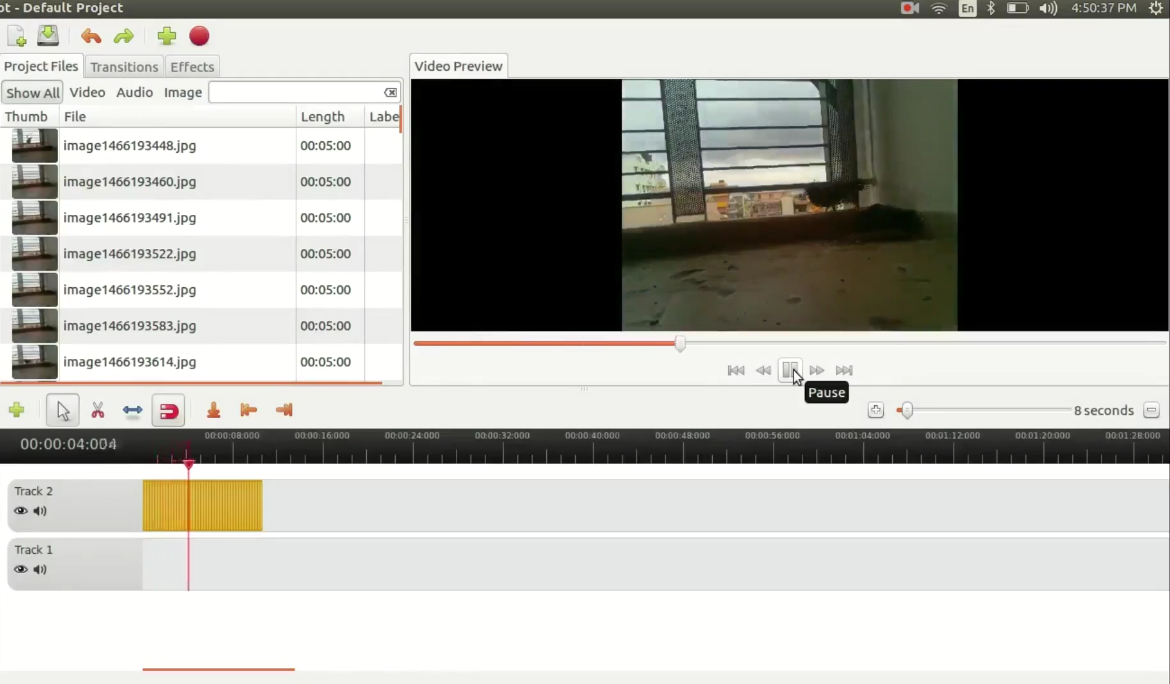Click the rewind button
Screen dimensions: 1170x684
coord(763,370)
